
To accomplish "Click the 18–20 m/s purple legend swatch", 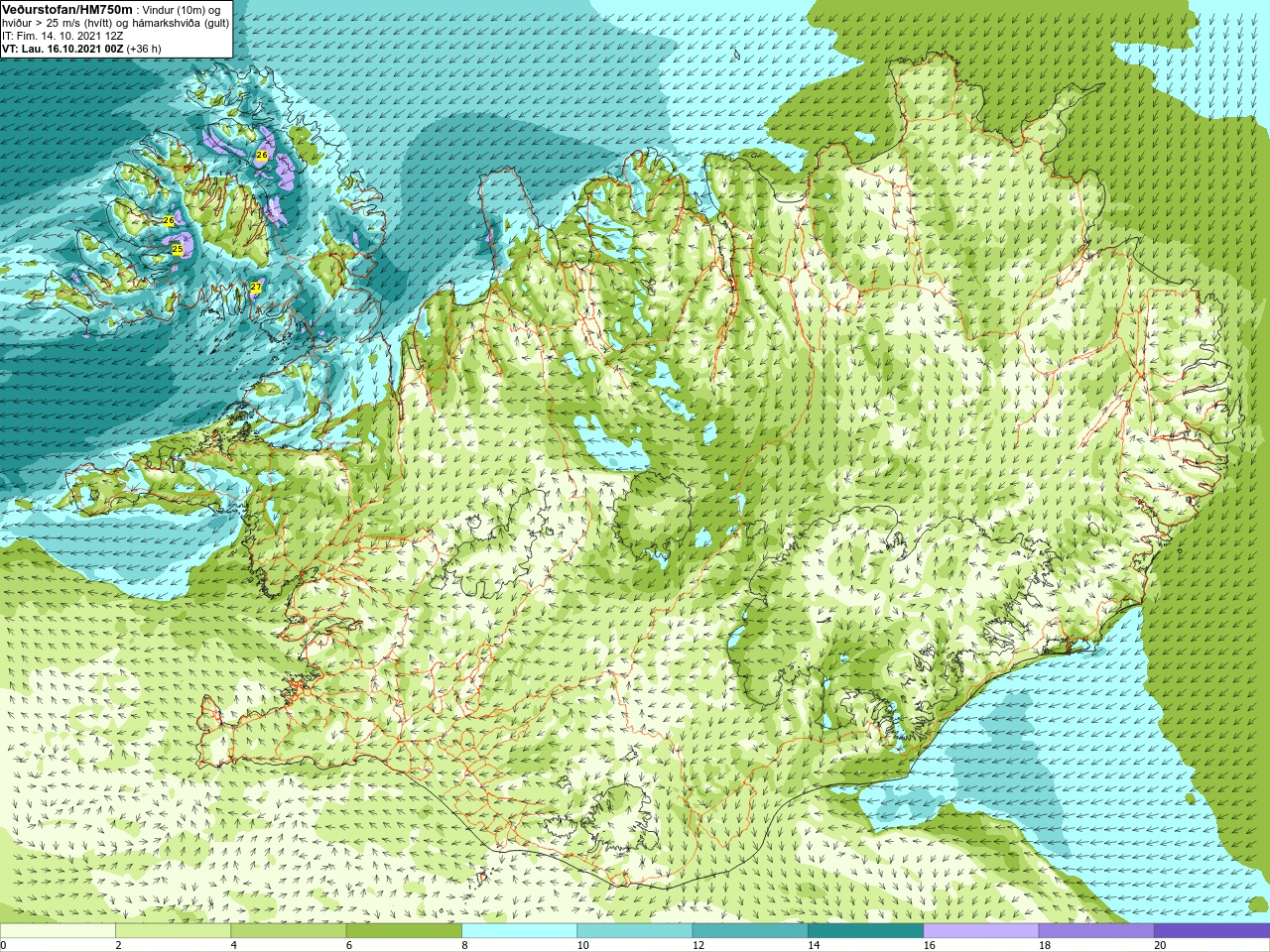I will [1096, 931].
